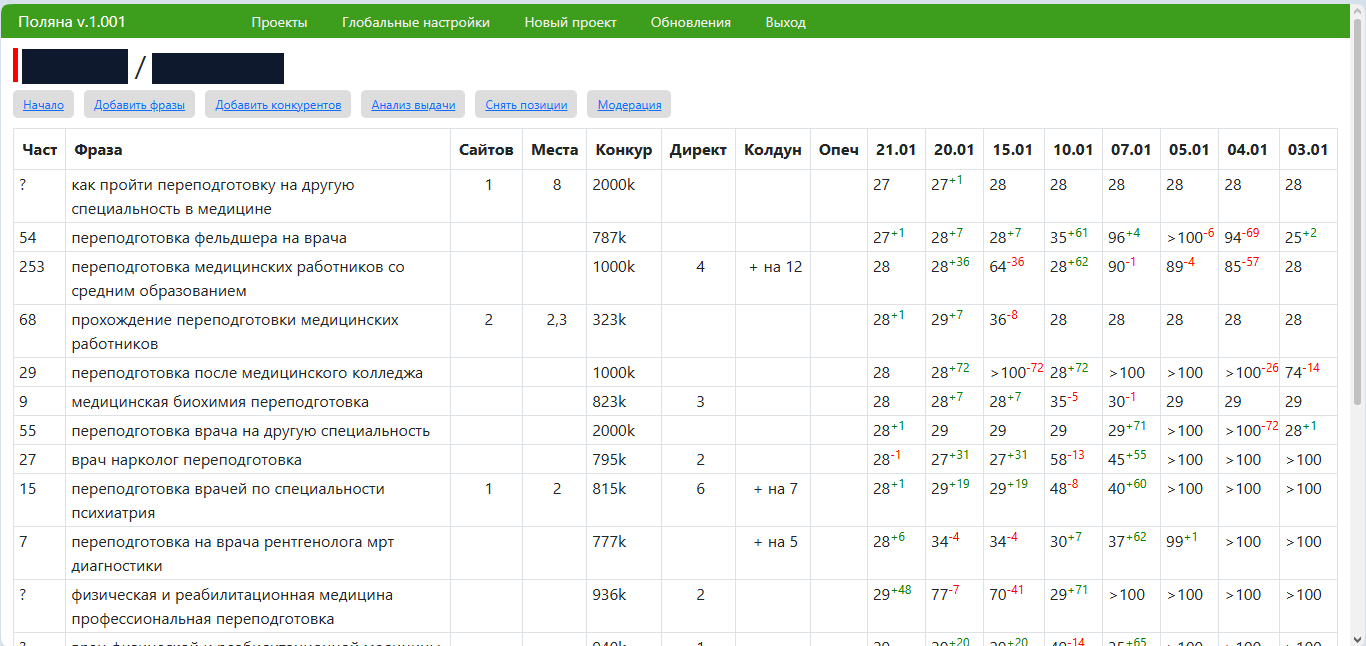Image resolution: width=1366 pixels, height=646 pixels.
Task: Click Анализ выдачи button
Action: click(x=413, y=105)
